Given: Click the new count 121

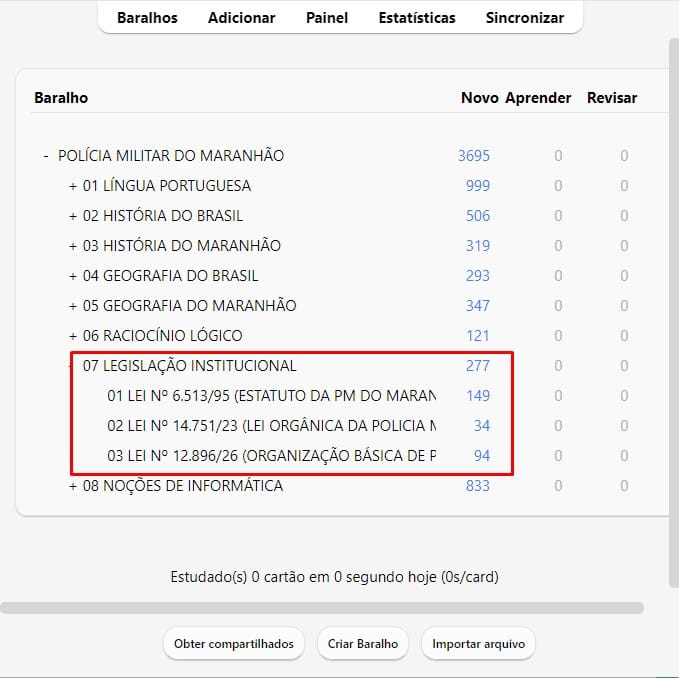Looking at the screenshot, I should point(478,336).
